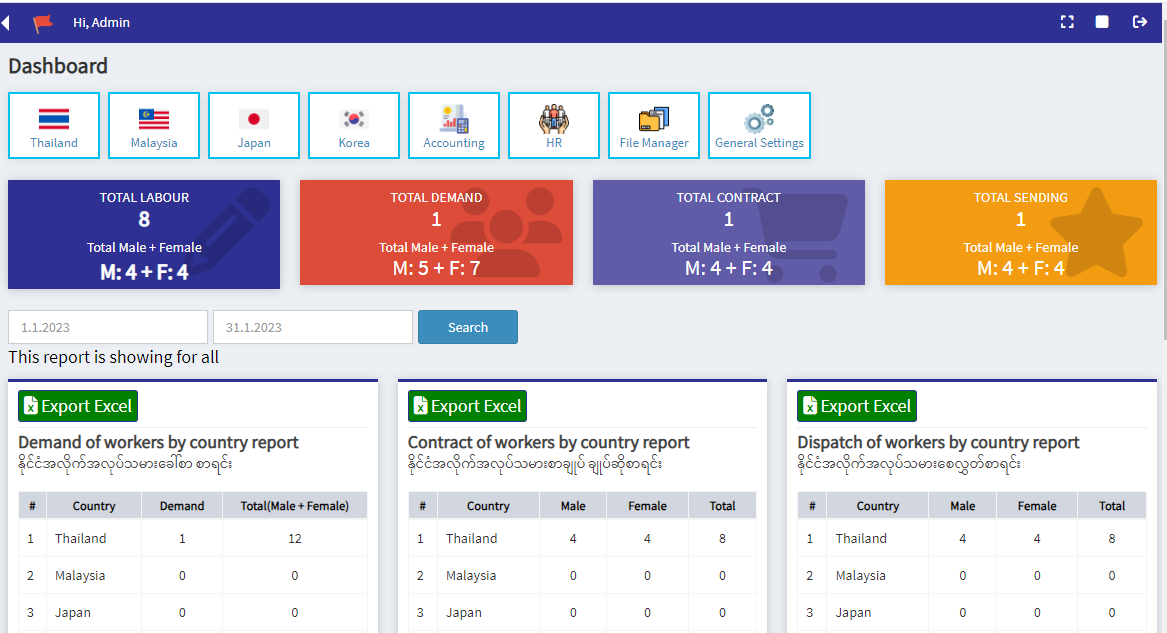Toggle fullscreen mode icon in header
The width and height of the screenshot is (1167, 633).
pos(1067,22)
